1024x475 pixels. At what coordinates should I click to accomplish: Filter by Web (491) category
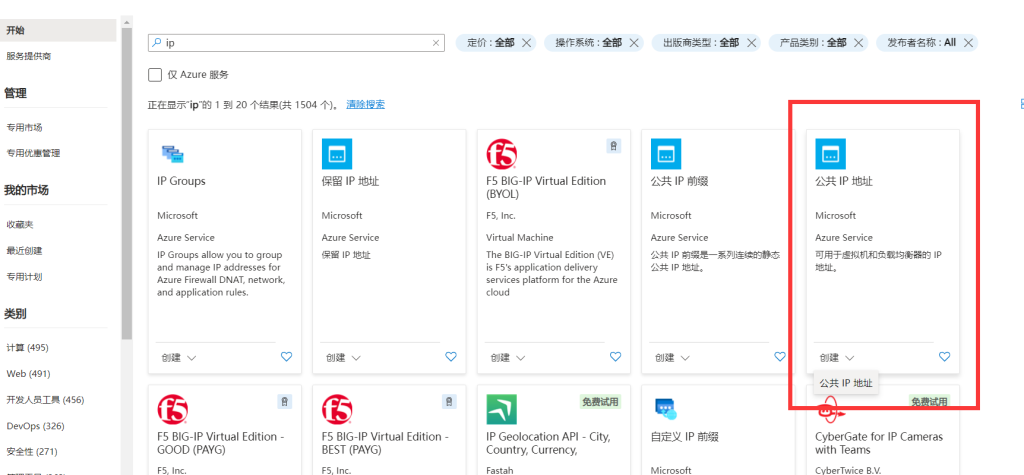(28, 373)
